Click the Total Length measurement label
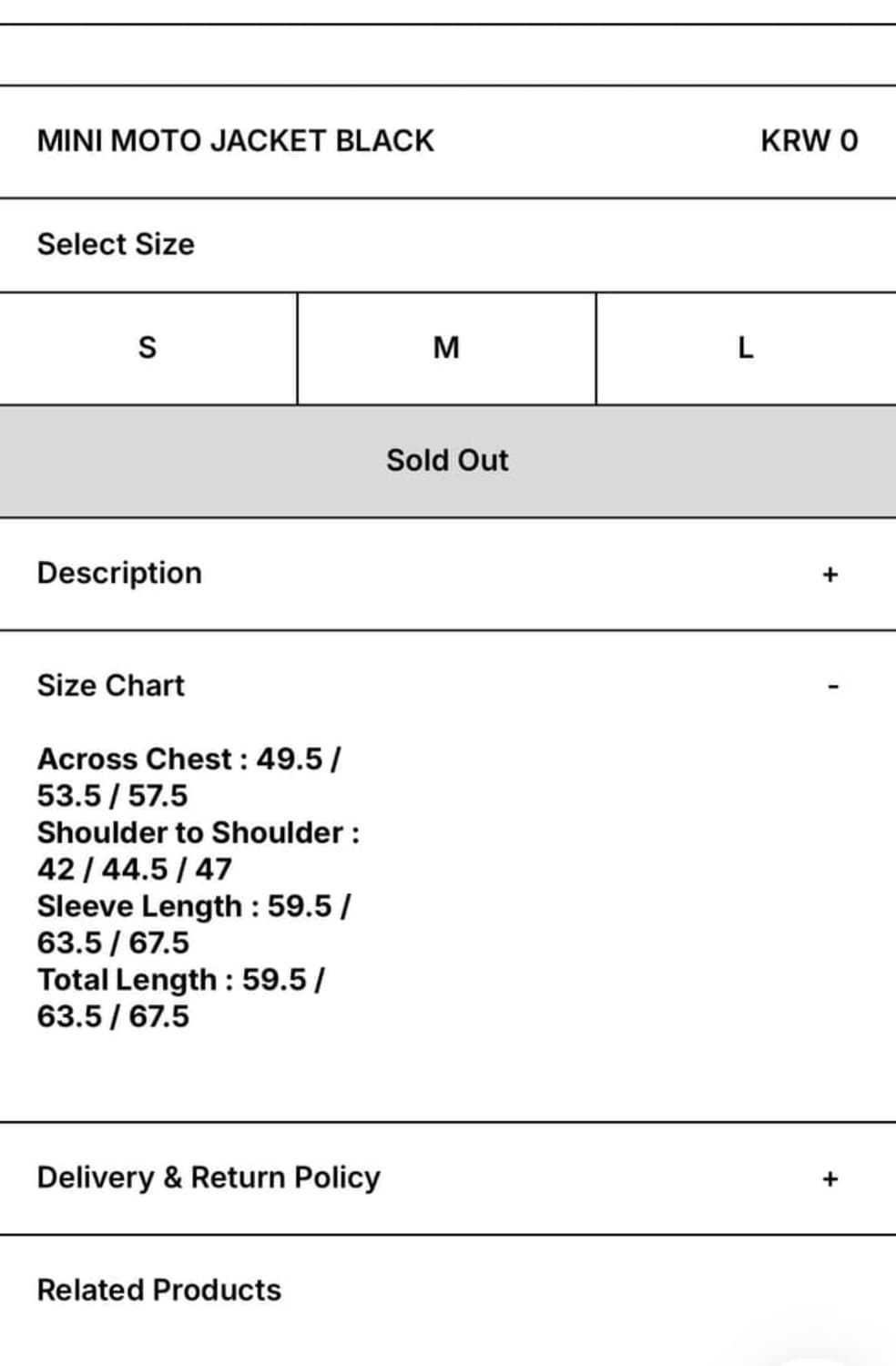Screen dimensions: 896x1366 127,980
